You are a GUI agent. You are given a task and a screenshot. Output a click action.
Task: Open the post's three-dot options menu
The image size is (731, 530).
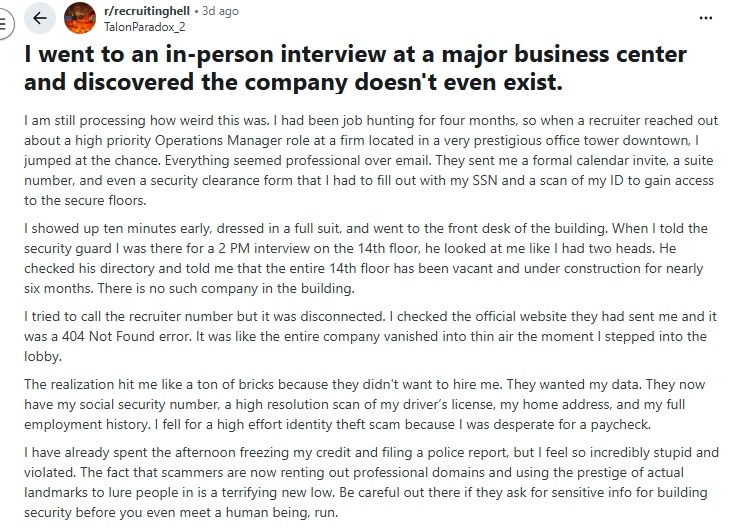click(x=707, y=18)
